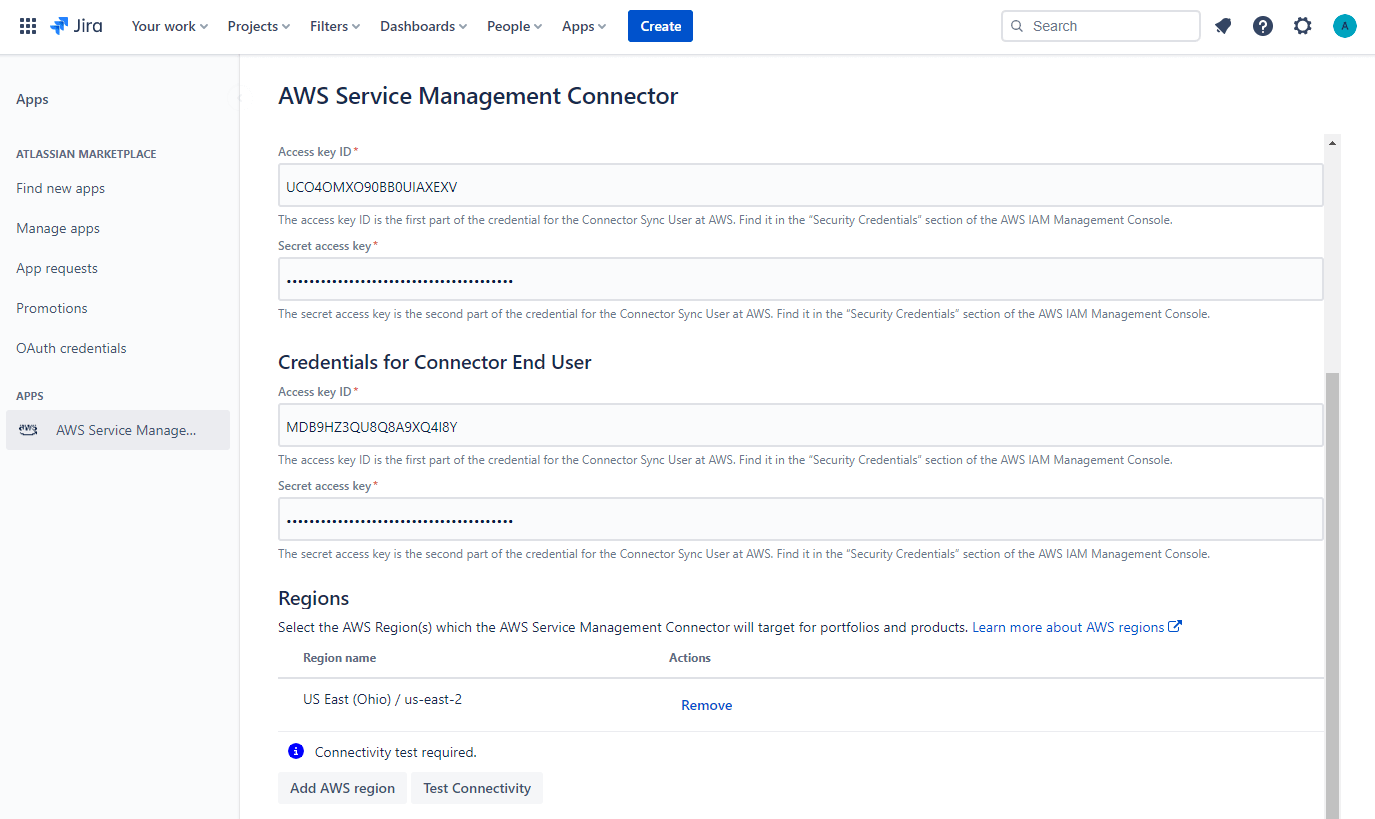
Task: Click the Jira logo
Action: pos(75,26)
